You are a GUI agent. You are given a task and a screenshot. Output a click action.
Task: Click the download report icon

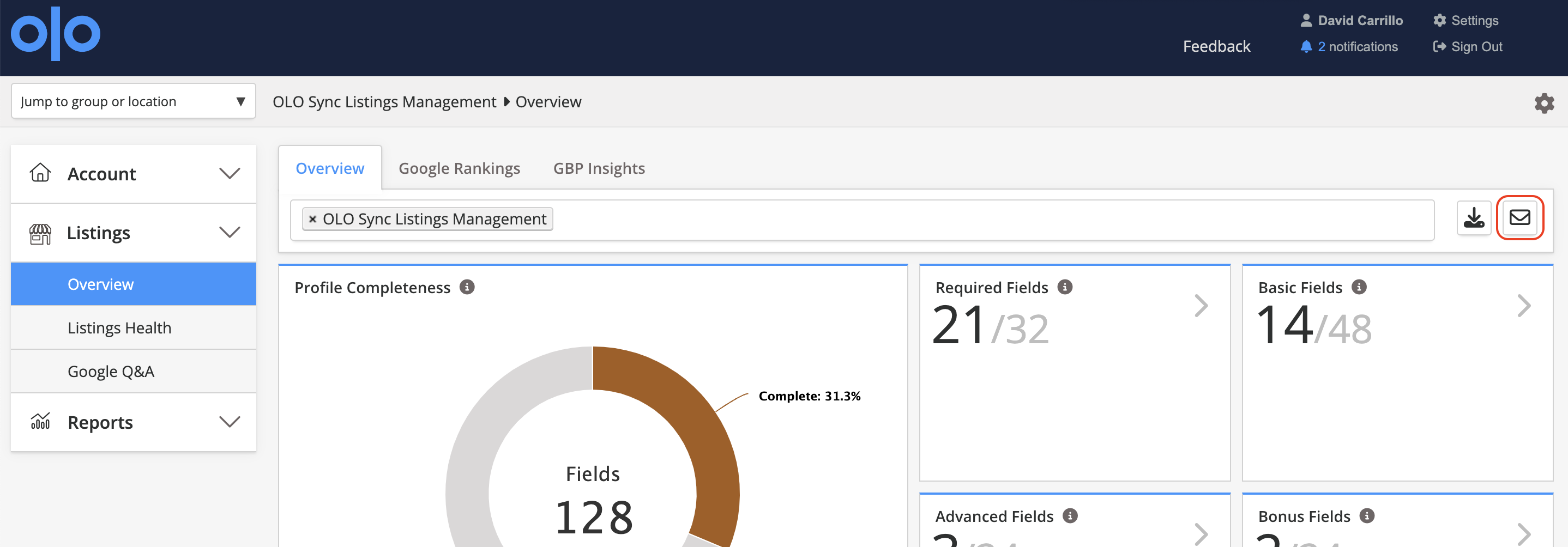click(x=1473, y=218)
